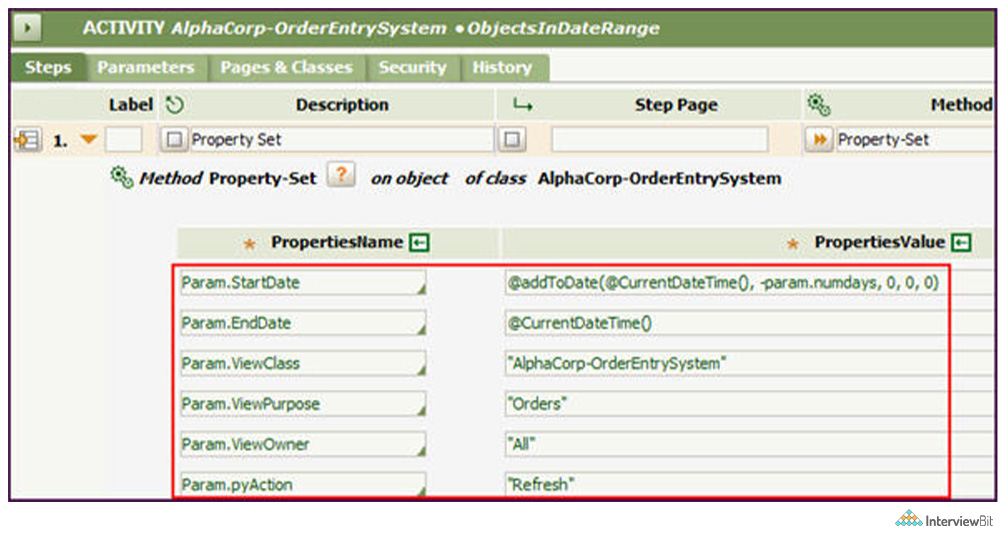Edit the "All" value field
Image resolution: width=1006 pixels, height=533 pixels.
pyautogui.click(x=748, y=444)
